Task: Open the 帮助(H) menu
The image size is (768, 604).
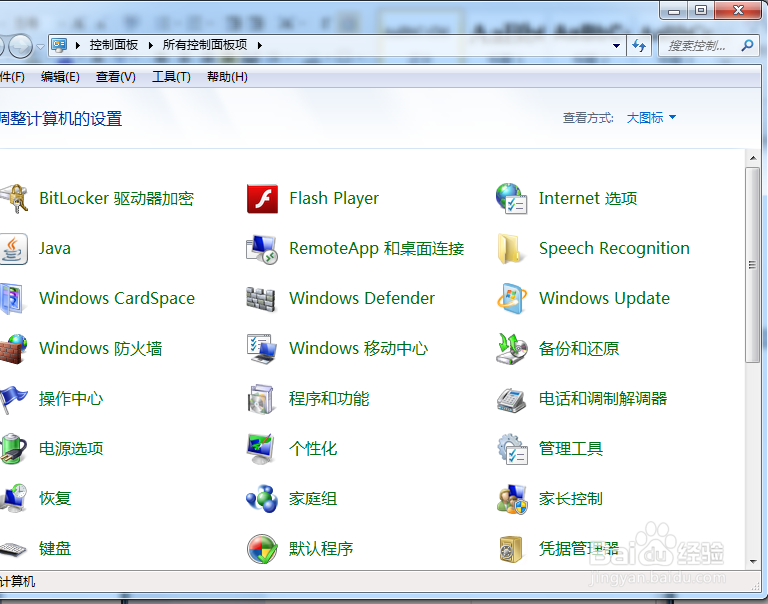Action: [x=227, y=77]
